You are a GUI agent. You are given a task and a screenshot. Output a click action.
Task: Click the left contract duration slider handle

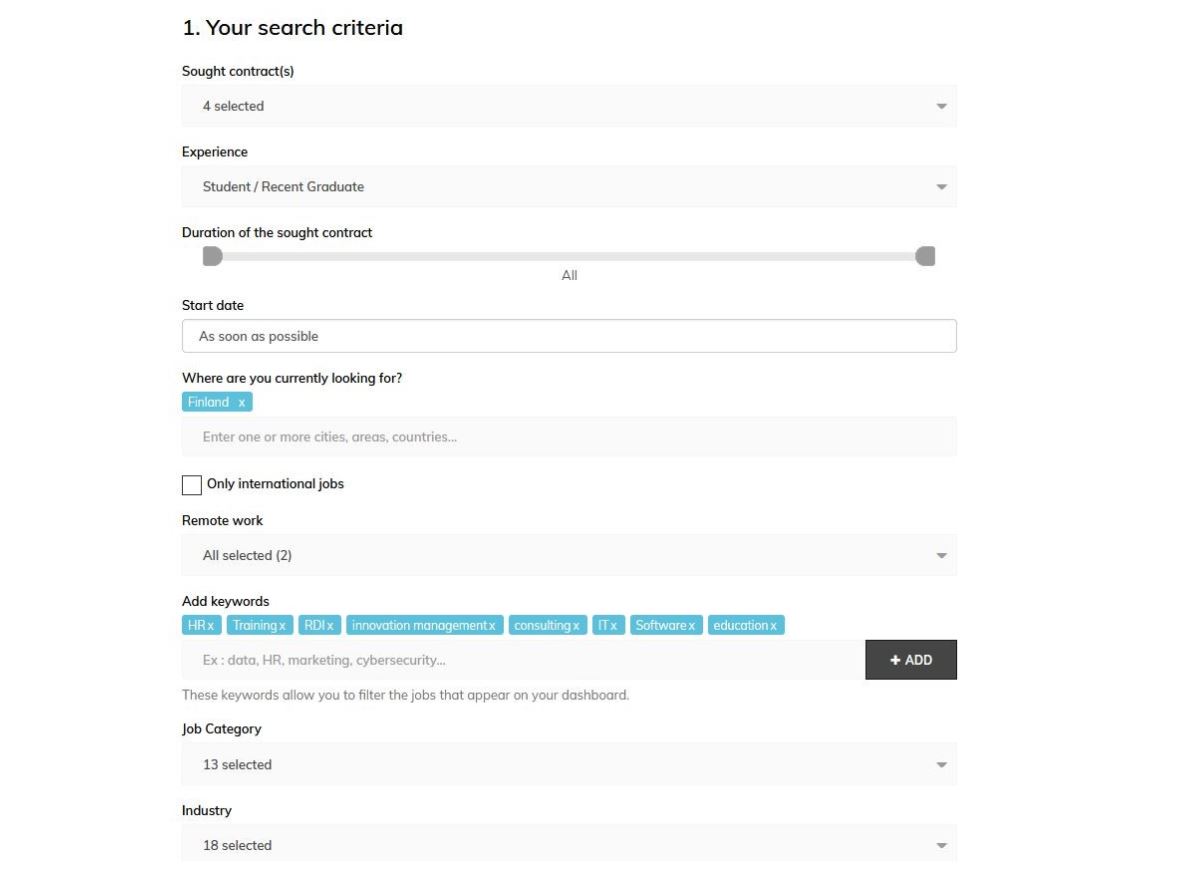(212, 257)
